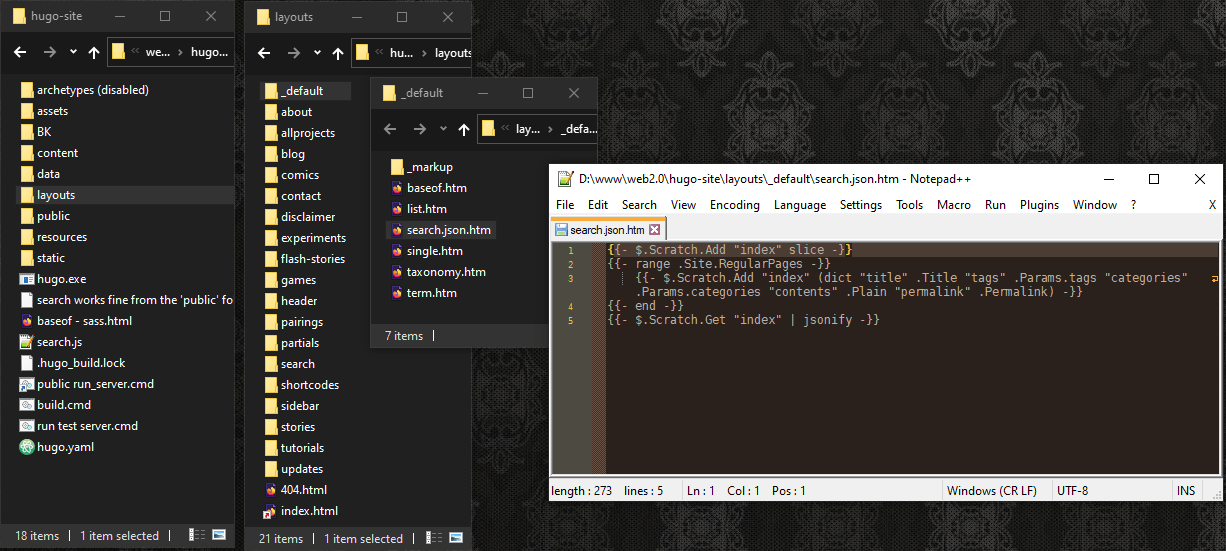Click the 404.html file icon
The height and width of the screenshot is (551, 1226).
click(x=271, y=490)
